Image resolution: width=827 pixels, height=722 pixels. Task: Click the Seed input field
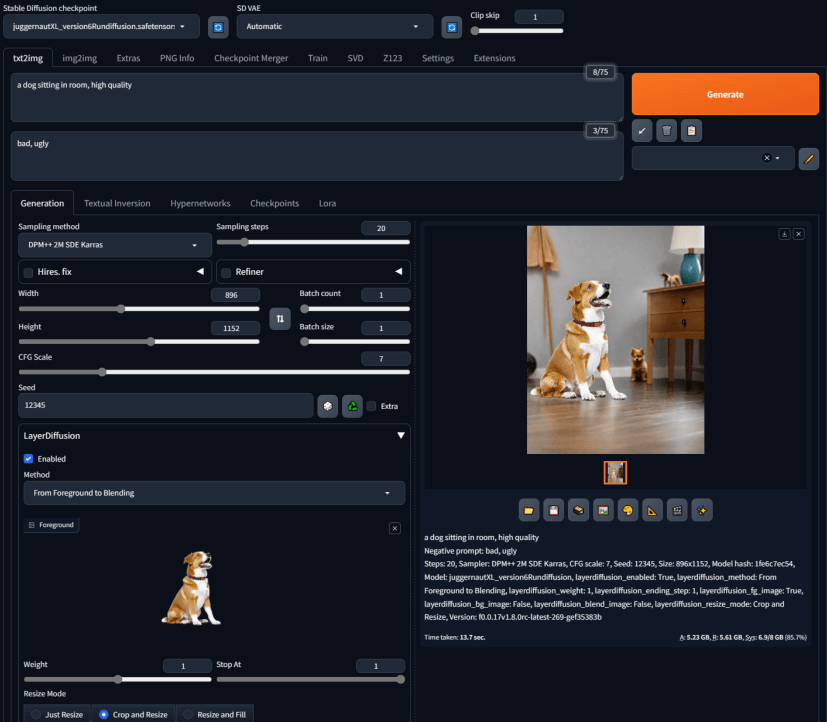166,406
